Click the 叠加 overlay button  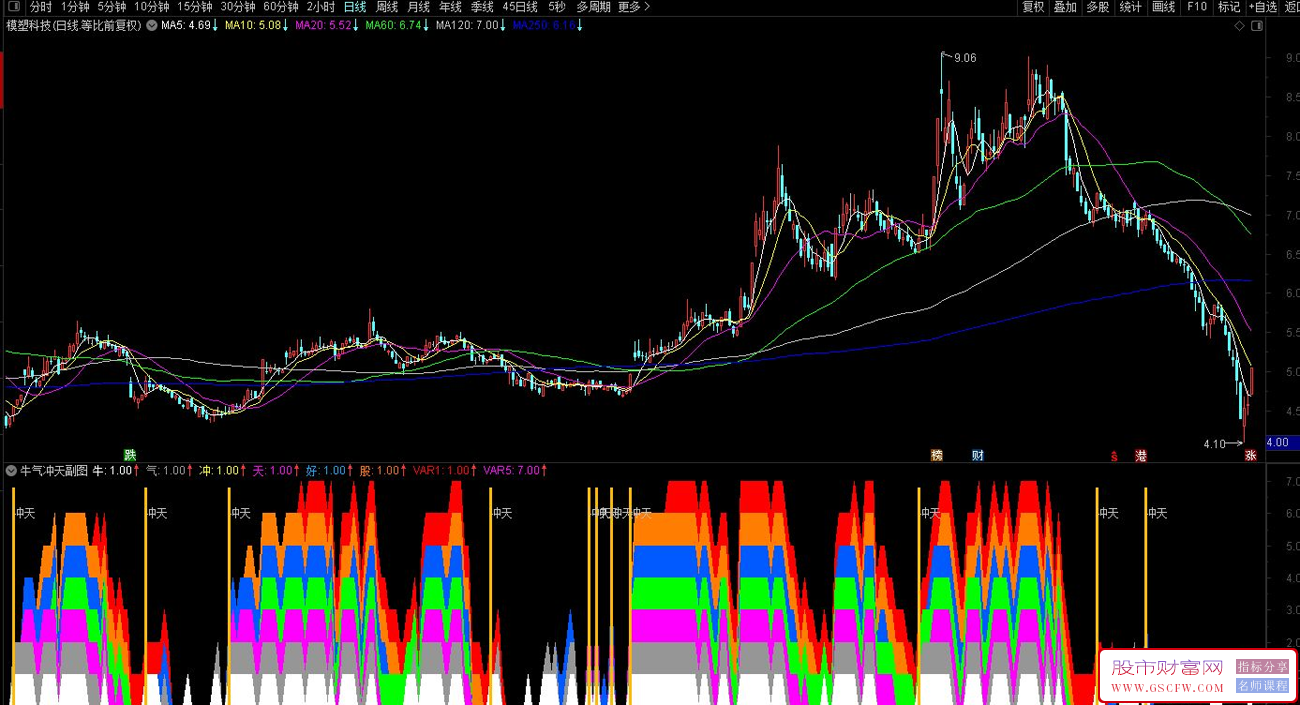(1065, 7)
